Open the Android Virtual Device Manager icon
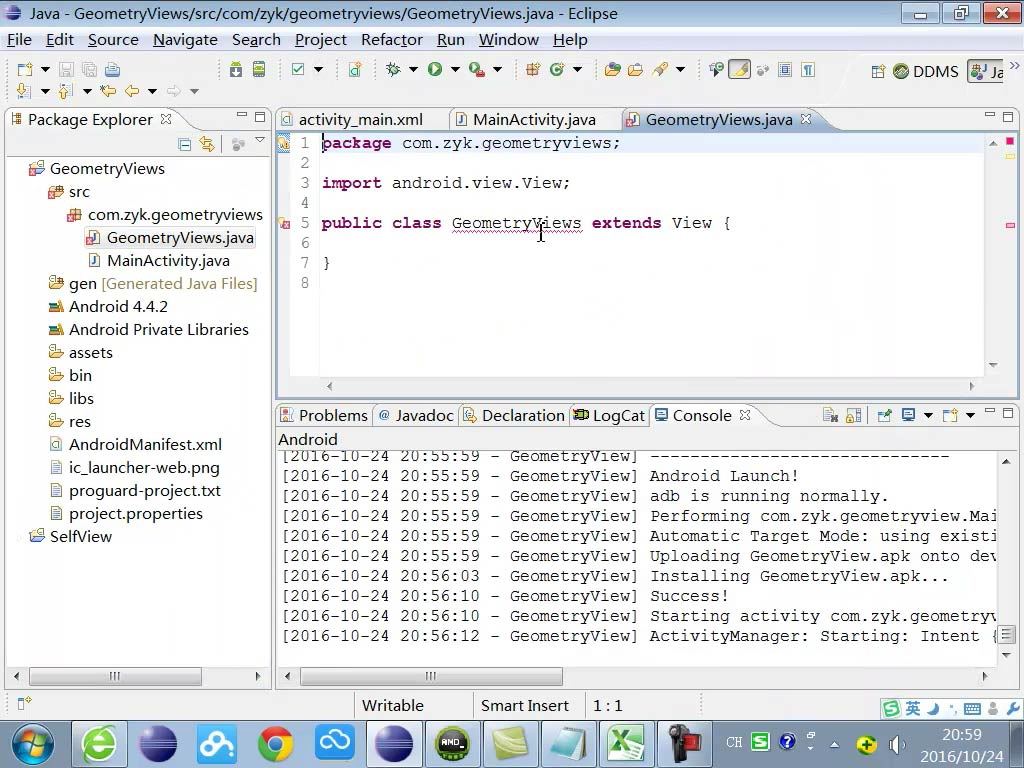 [x=259, y=69]
